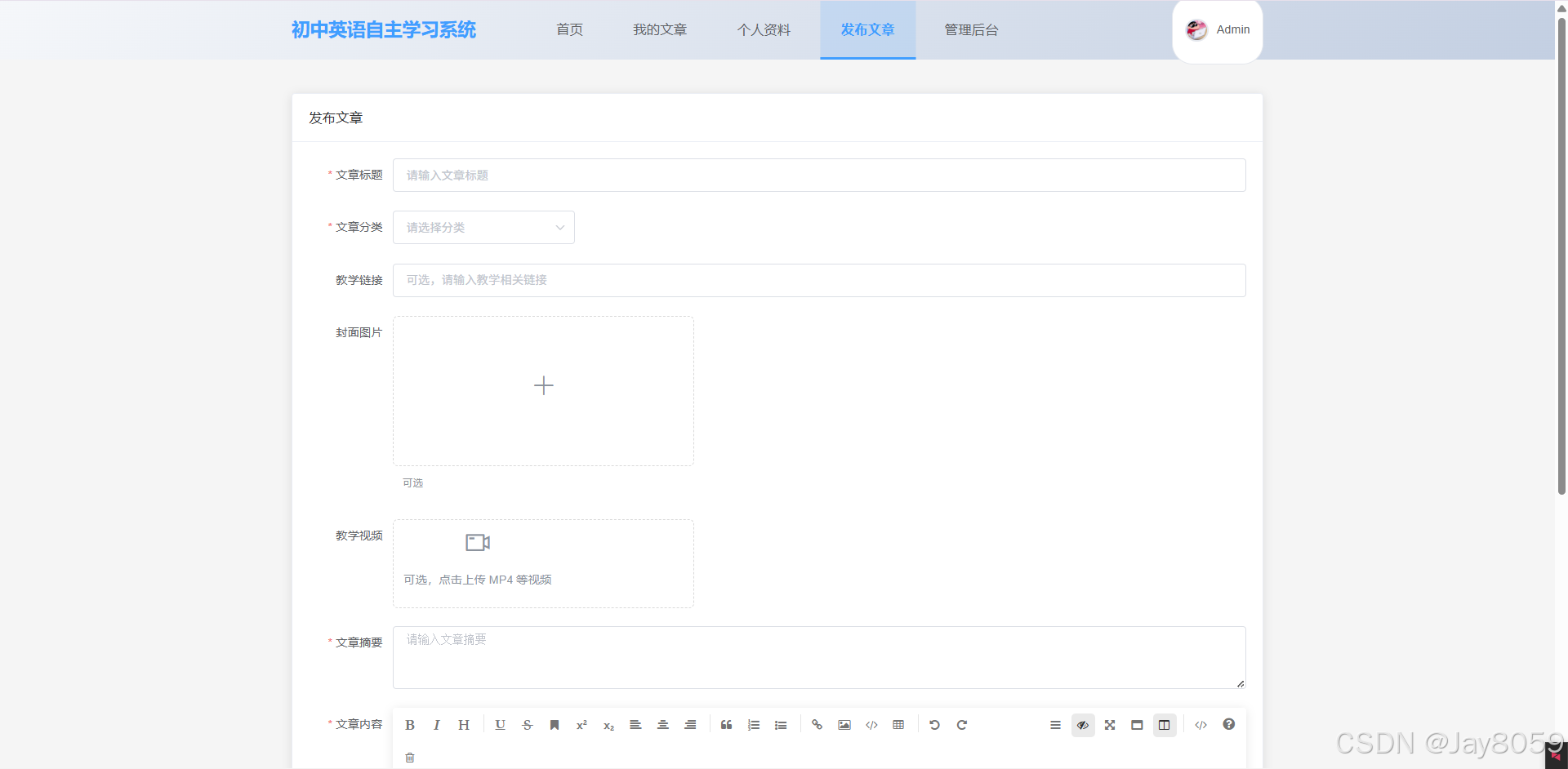This screenshot has height=769, width=1568.
Task: Select the 发布文章 tab
Action: [868, 30]
